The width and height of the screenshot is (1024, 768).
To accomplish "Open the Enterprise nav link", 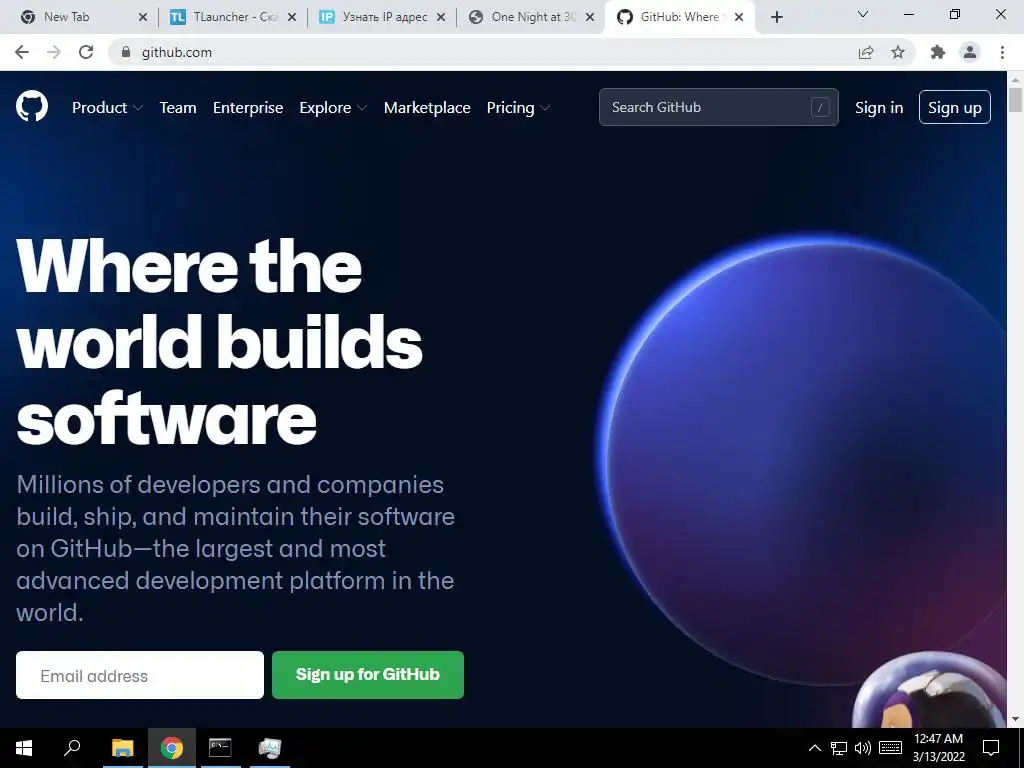I will click(248, 108).
